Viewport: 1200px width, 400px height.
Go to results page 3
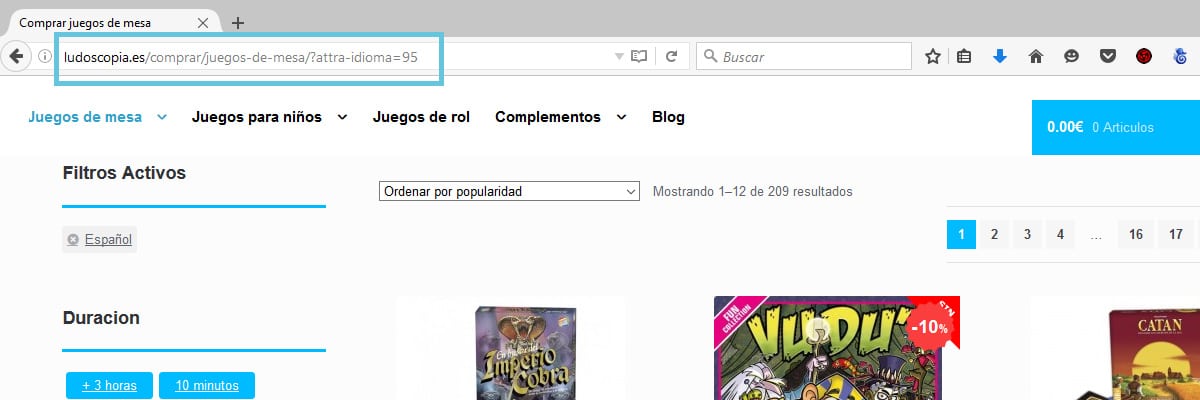point(1027,235)
